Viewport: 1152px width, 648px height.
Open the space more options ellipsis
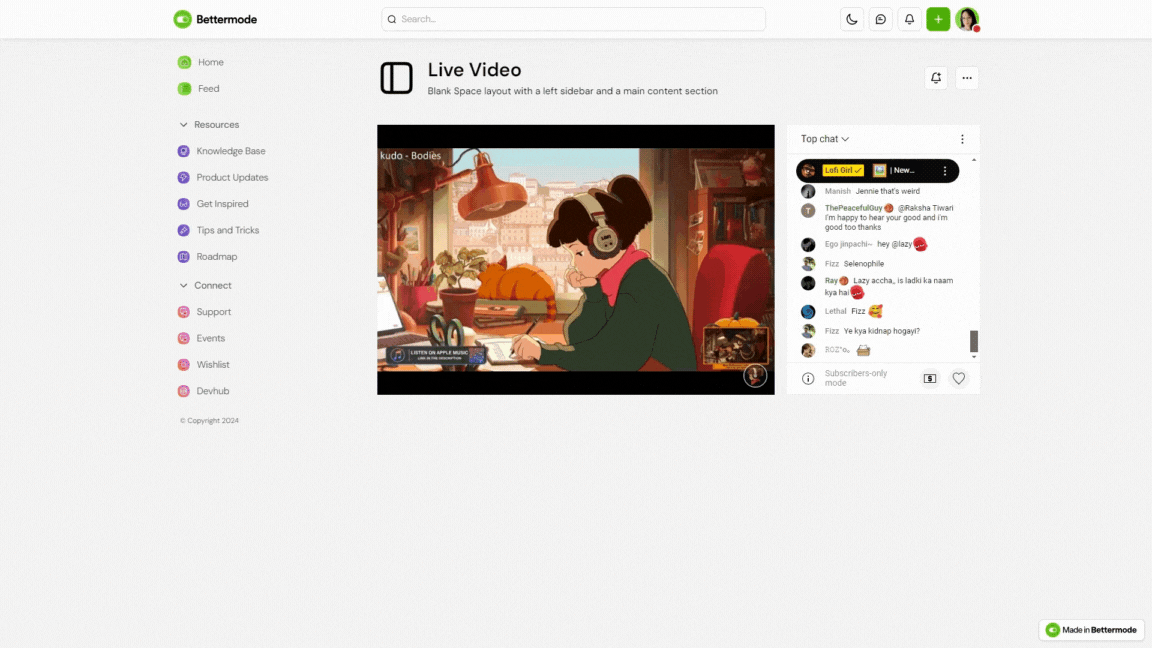click(x=967, y=78)
